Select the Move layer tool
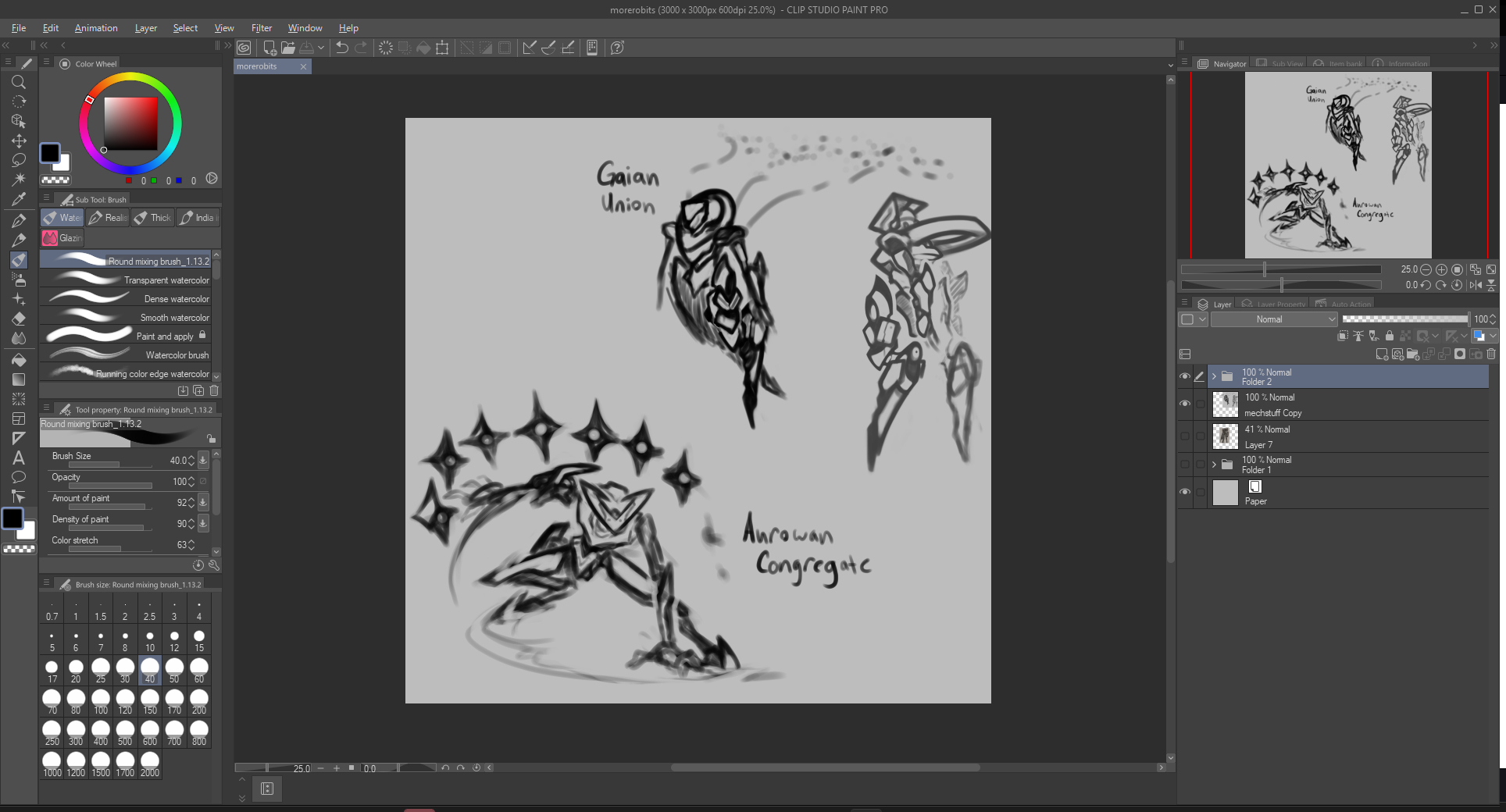The image size is (1506, 812). [19, 141]
